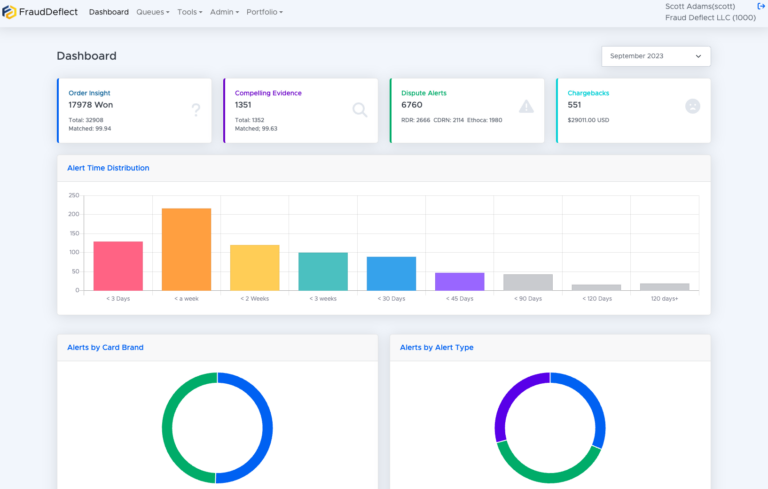768x489 pixels.
Task: Click the Dashboard page heading
Action: [x=87, y=56]
